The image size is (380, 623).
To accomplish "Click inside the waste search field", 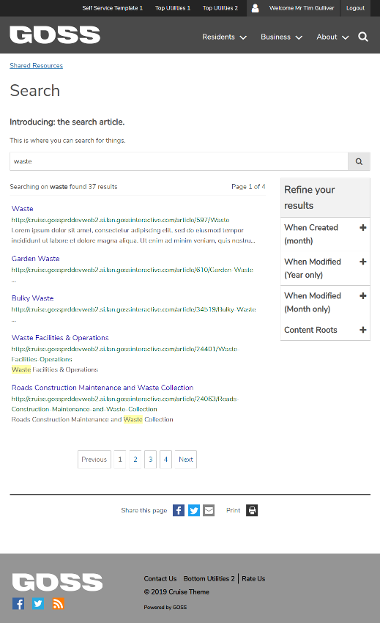I will [179, 161].
